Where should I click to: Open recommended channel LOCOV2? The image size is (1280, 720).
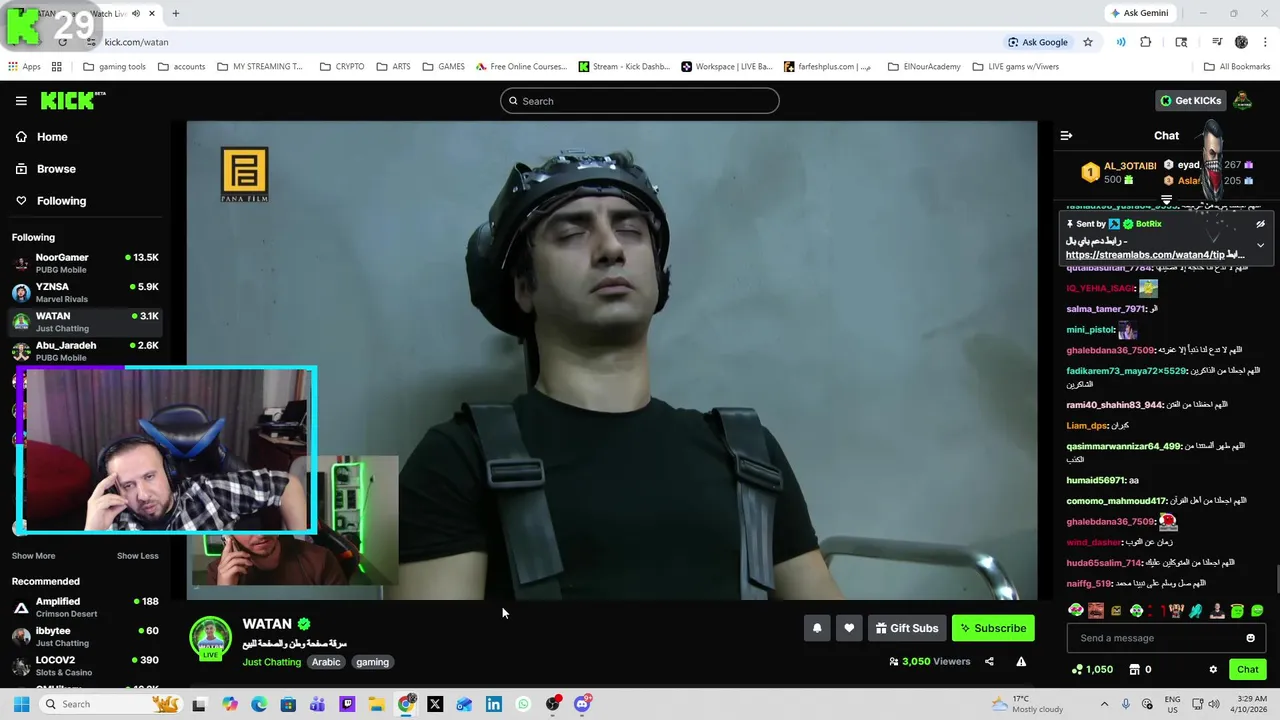coord(85,666)
